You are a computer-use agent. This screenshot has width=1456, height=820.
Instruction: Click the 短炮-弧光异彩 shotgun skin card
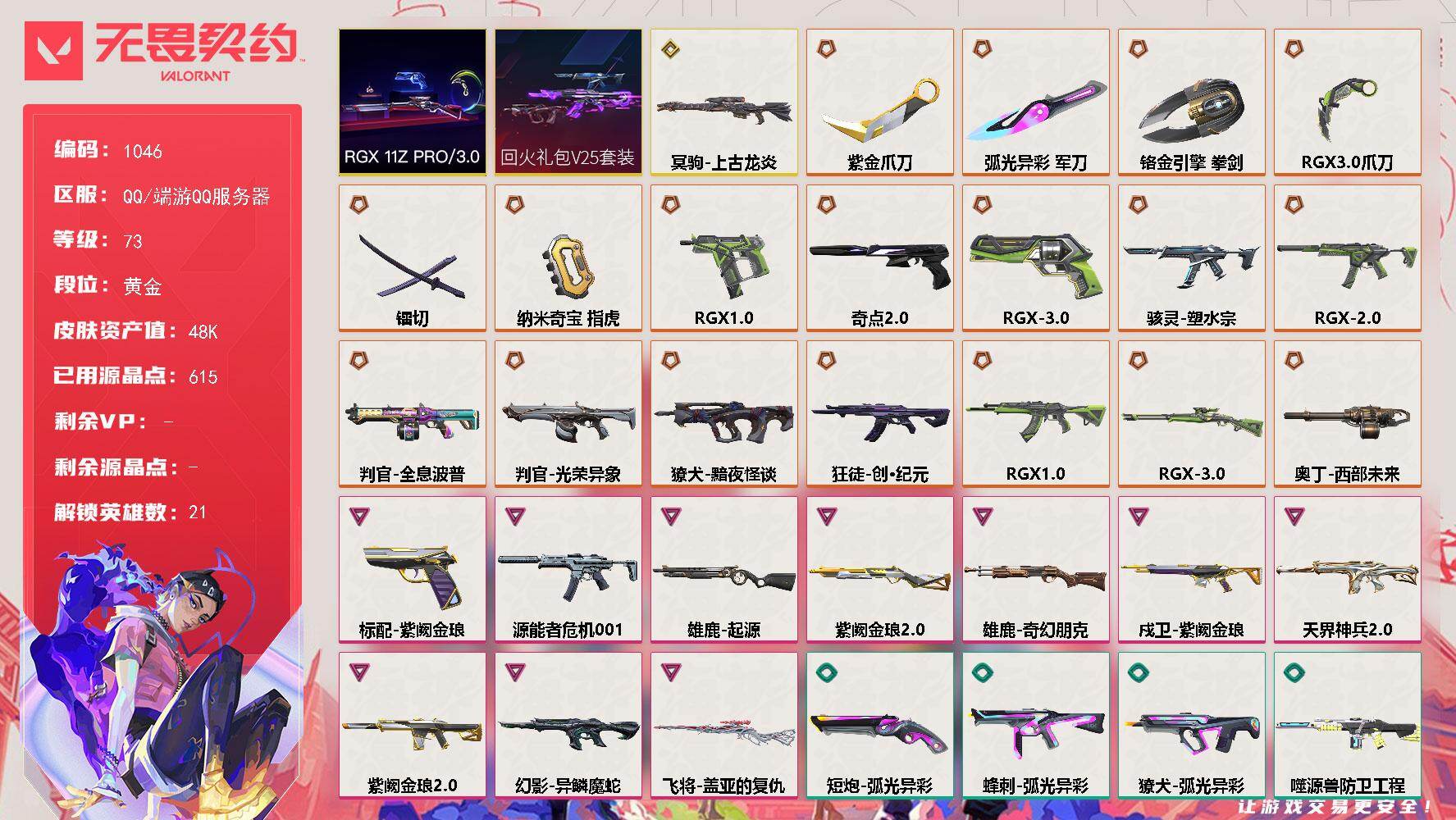pos(879,725)
